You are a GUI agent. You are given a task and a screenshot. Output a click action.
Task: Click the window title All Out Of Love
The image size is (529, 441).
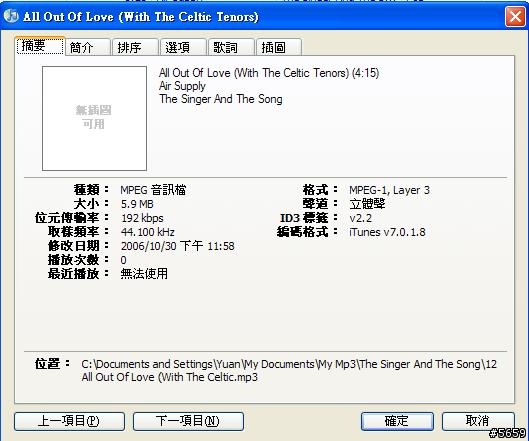(141, 17)
